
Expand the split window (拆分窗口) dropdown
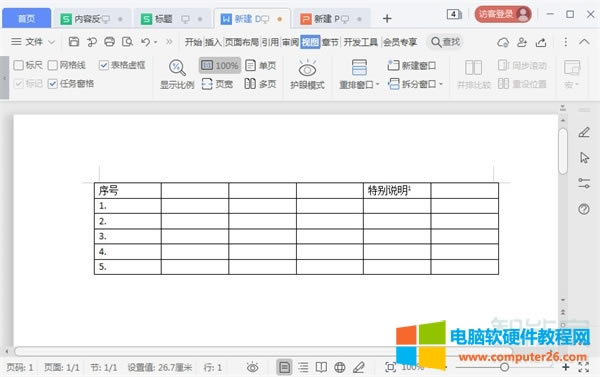[x=440, y=84]
